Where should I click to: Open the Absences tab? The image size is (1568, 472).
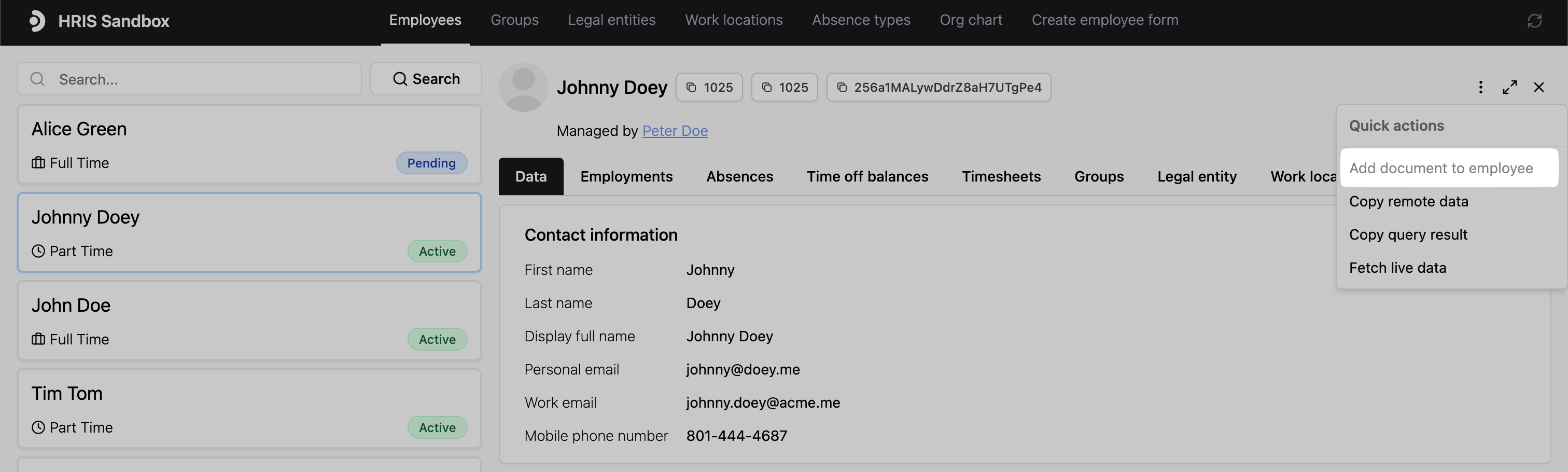tap(739, 177)
